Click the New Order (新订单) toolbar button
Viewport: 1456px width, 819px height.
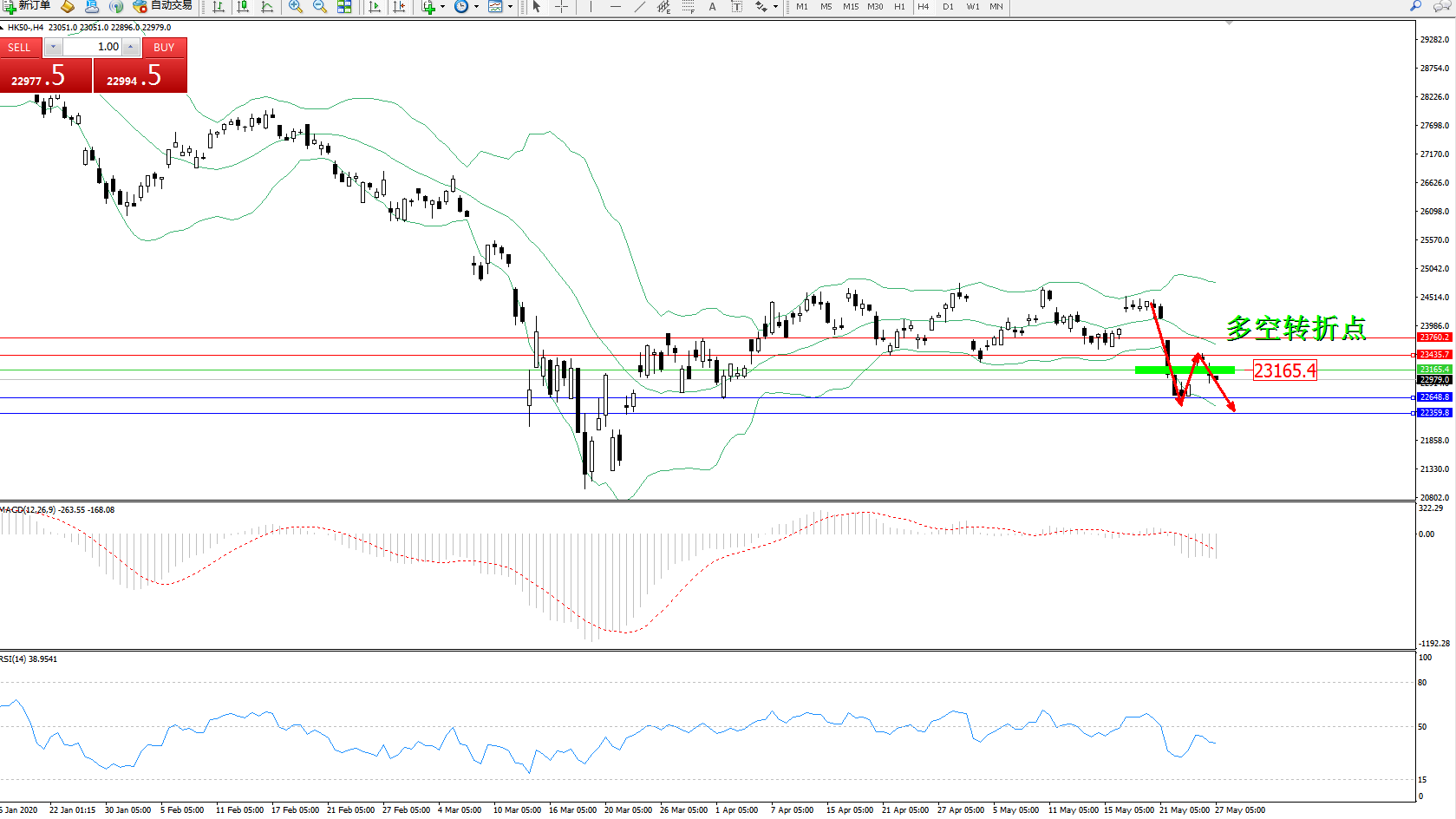coord(28,6)
